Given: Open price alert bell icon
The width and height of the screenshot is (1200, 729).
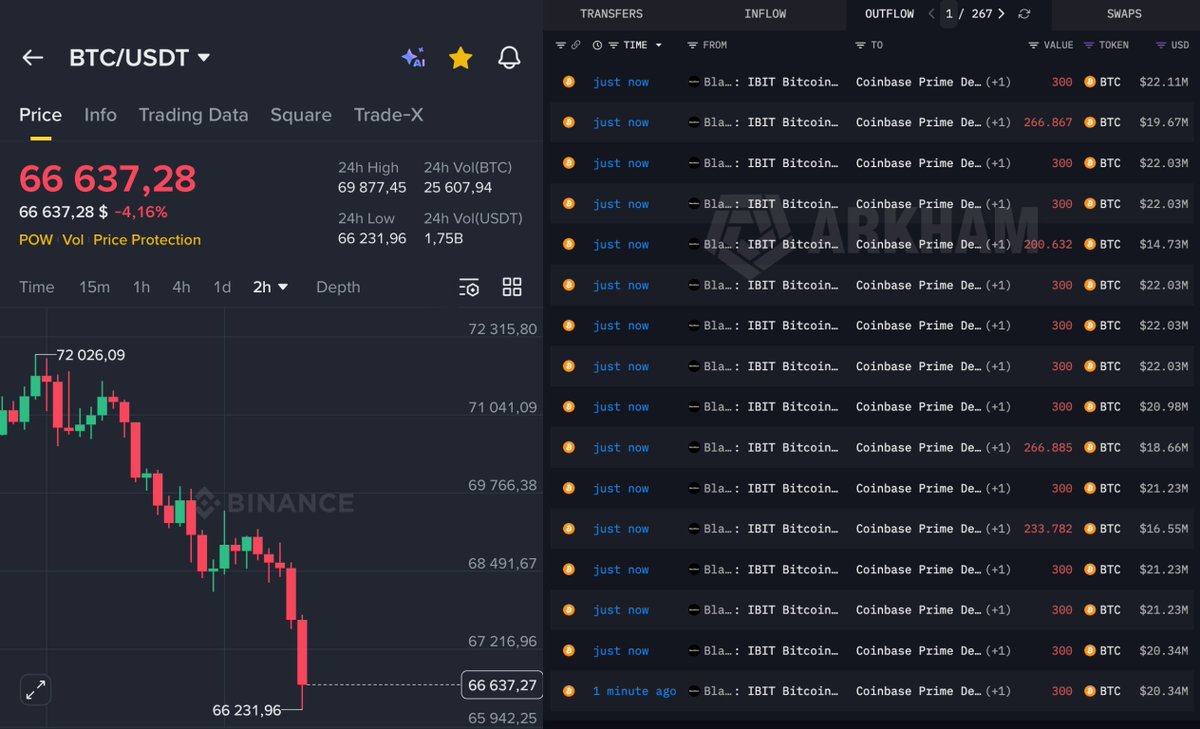Looking at the screenshot, I should 509,58.
